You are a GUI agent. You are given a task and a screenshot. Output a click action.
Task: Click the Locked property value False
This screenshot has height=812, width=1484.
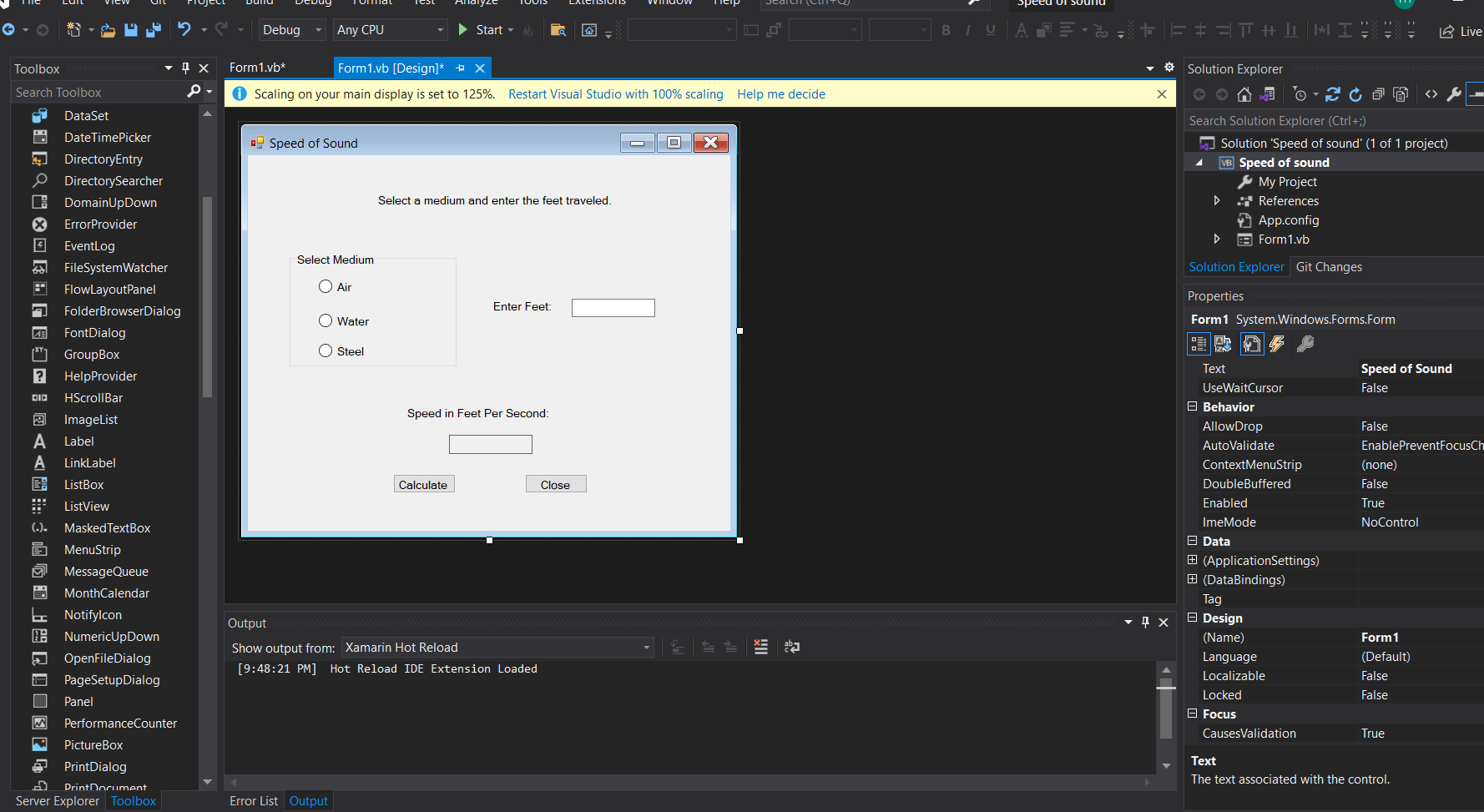1375,694
